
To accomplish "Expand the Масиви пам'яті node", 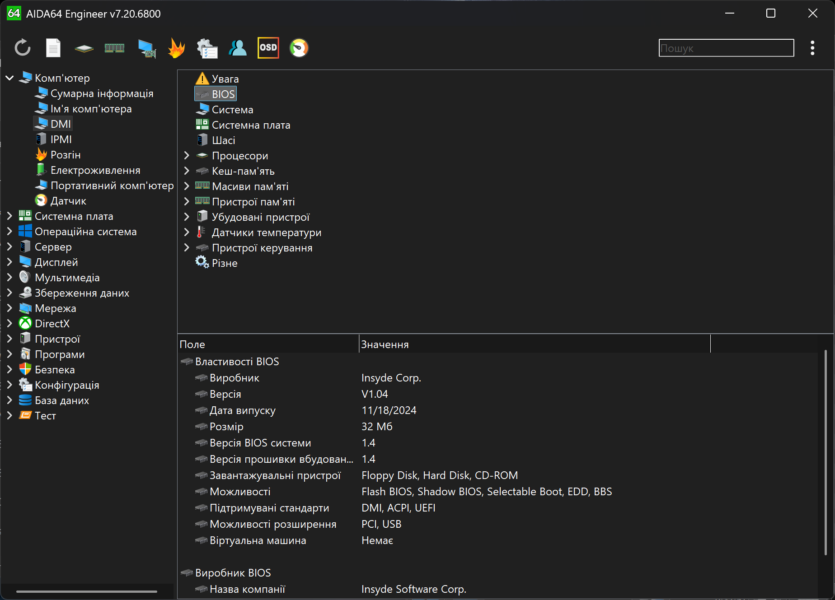I will click(186, 186).
